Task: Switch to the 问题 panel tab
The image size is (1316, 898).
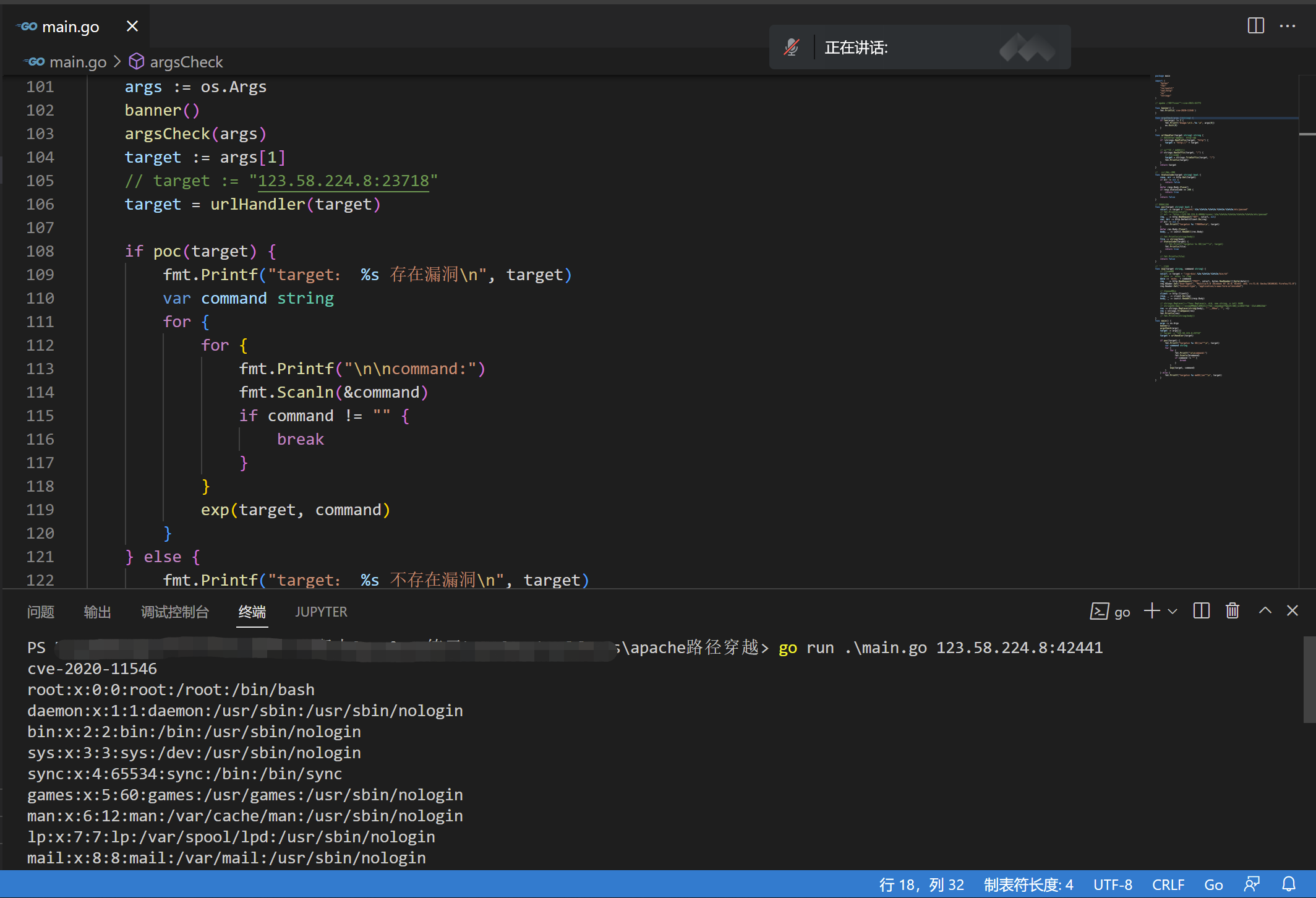Action: coord(41,612)
